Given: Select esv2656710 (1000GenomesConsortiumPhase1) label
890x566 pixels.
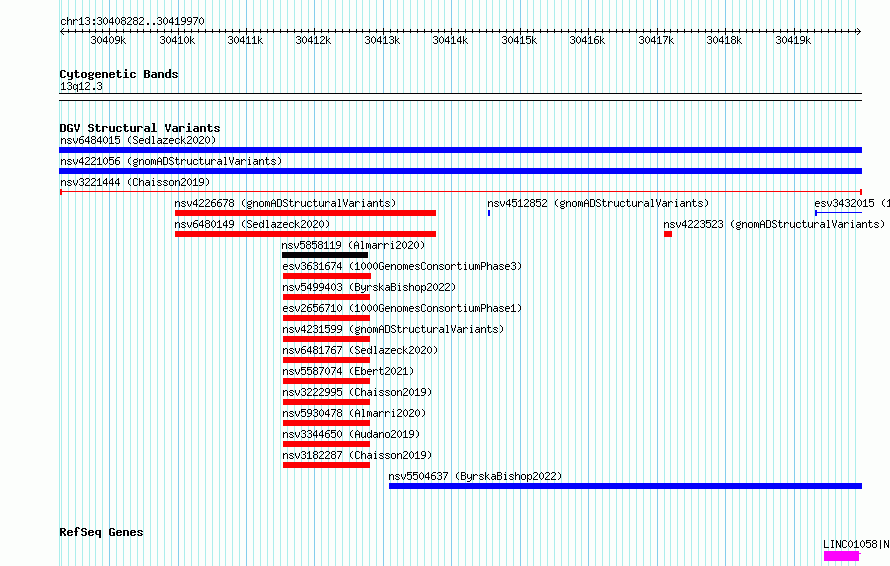Looking at the screenshot, I should [402, 308].
